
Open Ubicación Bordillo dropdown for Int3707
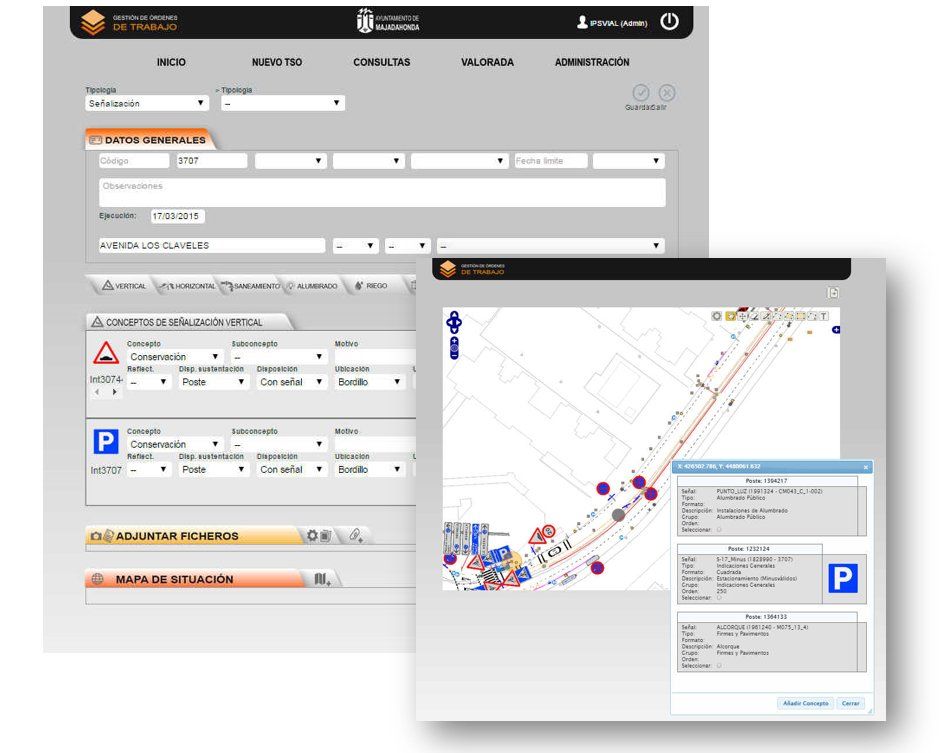[x=369, y=469]
